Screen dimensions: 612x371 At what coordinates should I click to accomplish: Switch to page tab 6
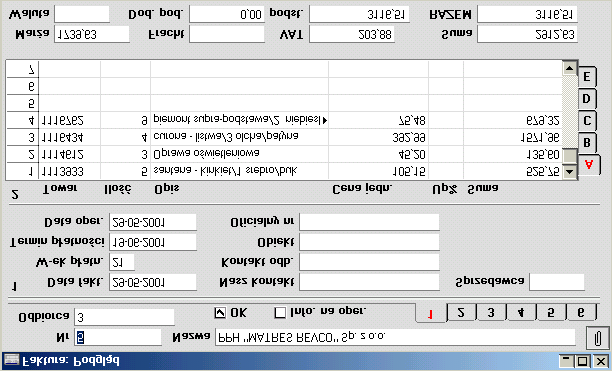(581, 312)
